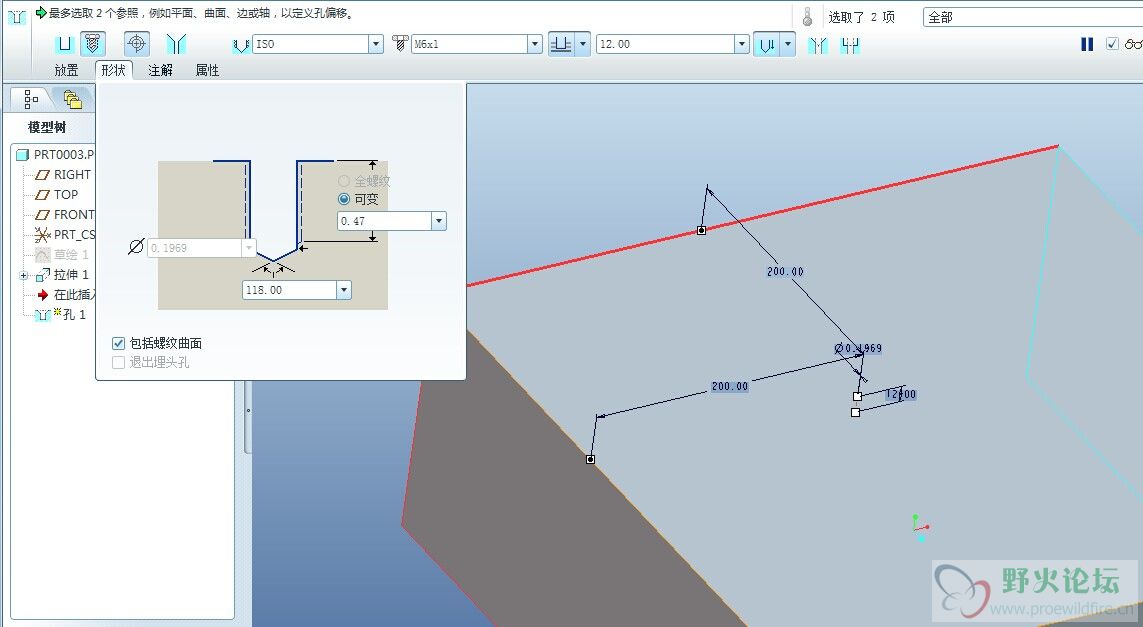Toggle 包括螺纹曲面 checkbox
Image resolution: width=1143 pixels, height=627 pixels.
118,343
